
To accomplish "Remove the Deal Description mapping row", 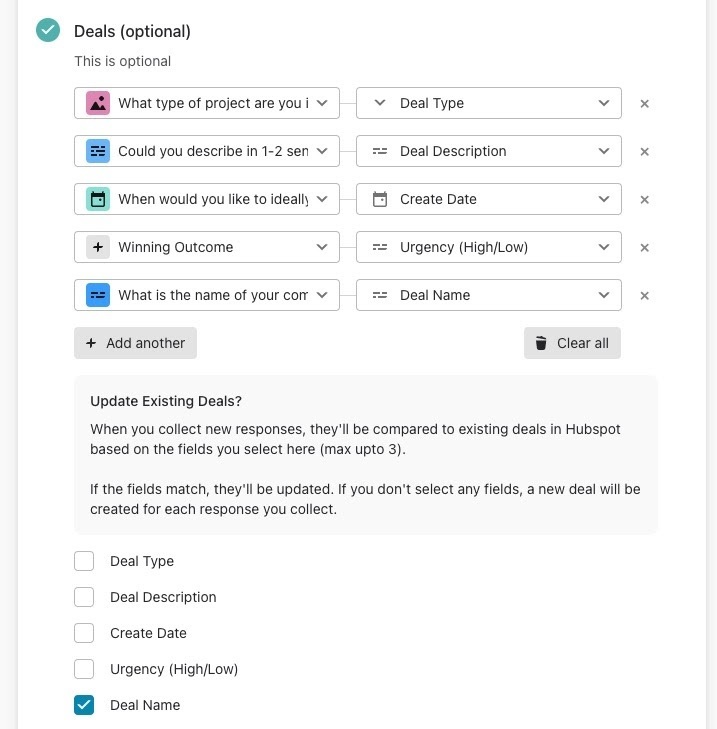I will [644, 151].
